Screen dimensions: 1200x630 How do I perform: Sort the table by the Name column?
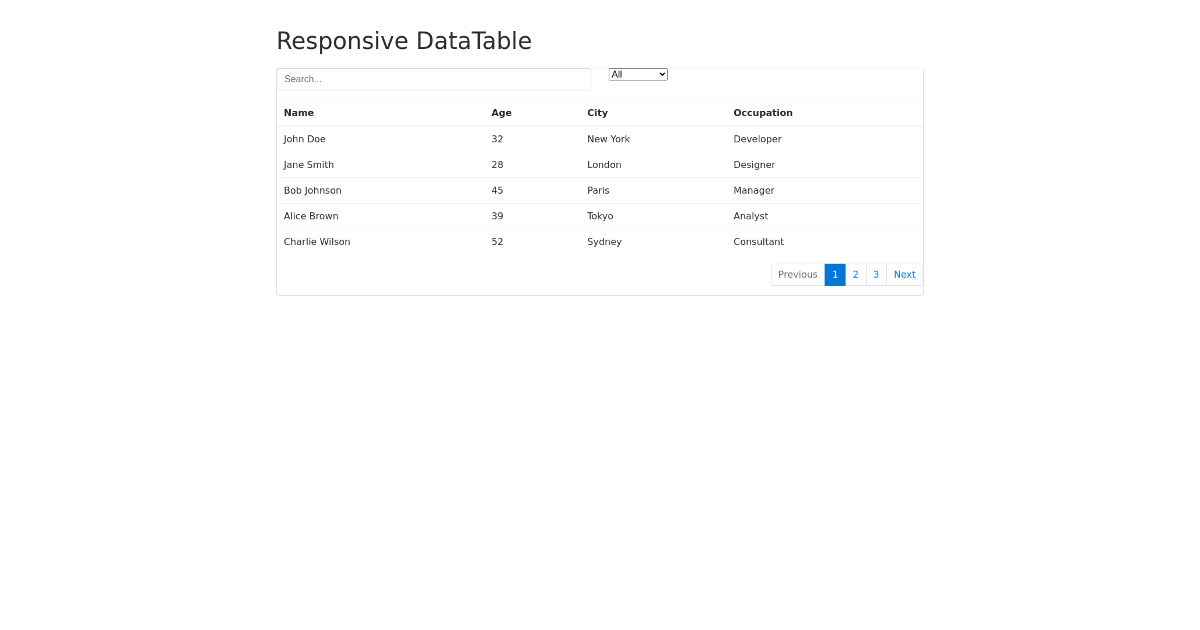pos(299,112)
